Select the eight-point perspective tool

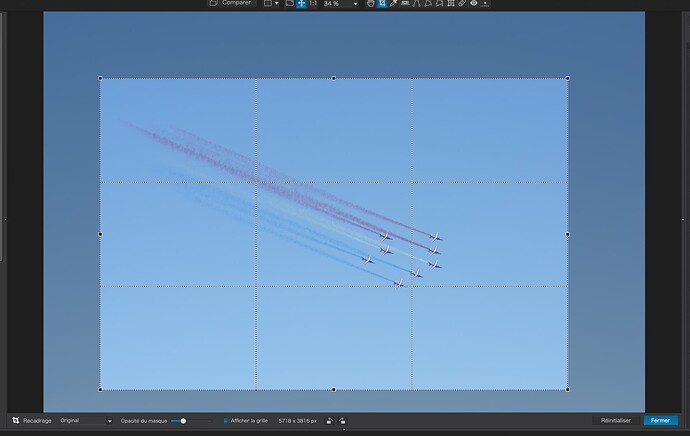click(439, 3)
